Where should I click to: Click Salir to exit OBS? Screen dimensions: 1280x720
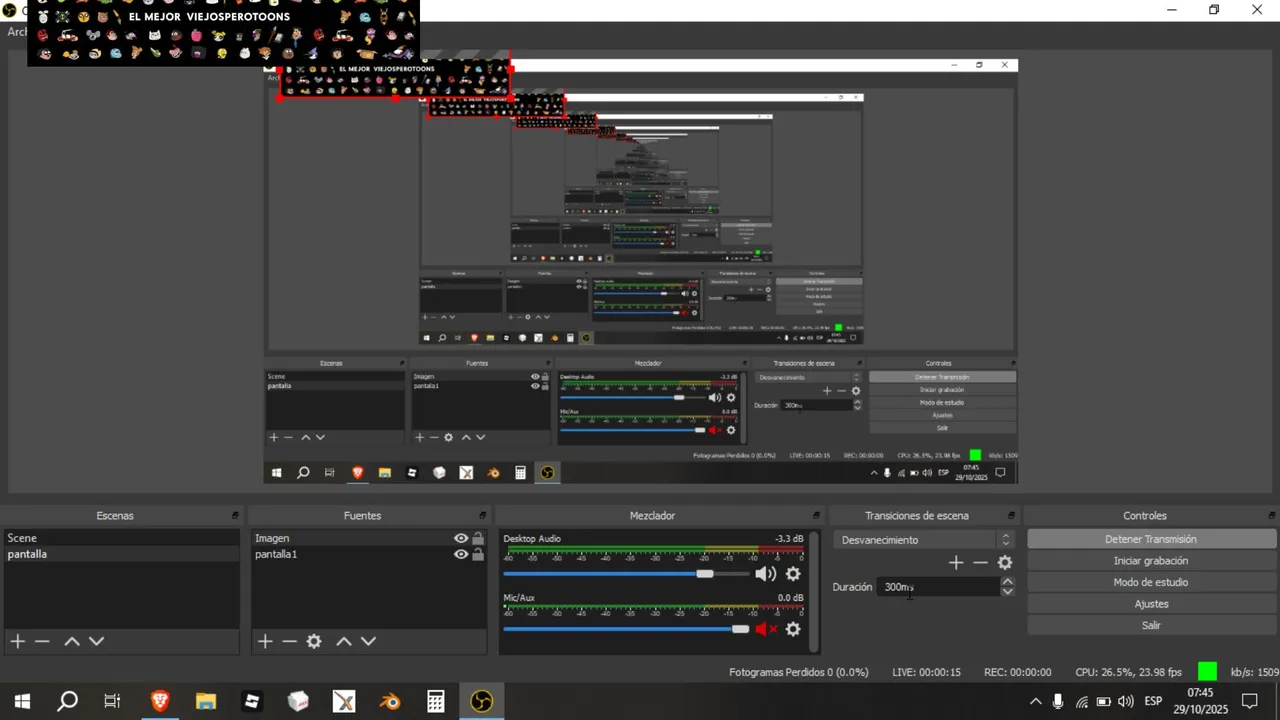[1151, 625]
